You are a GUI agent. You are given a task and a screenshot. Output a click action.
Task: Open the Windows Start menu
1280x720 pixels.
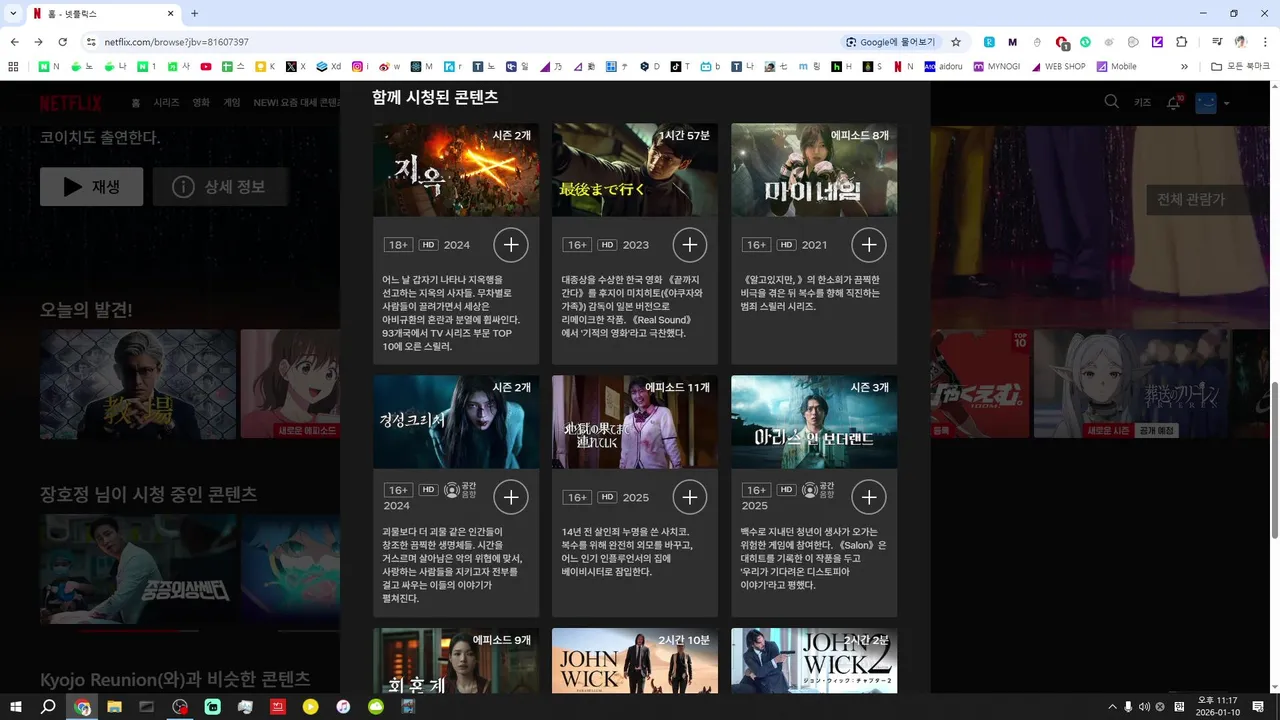click(15, 707)
